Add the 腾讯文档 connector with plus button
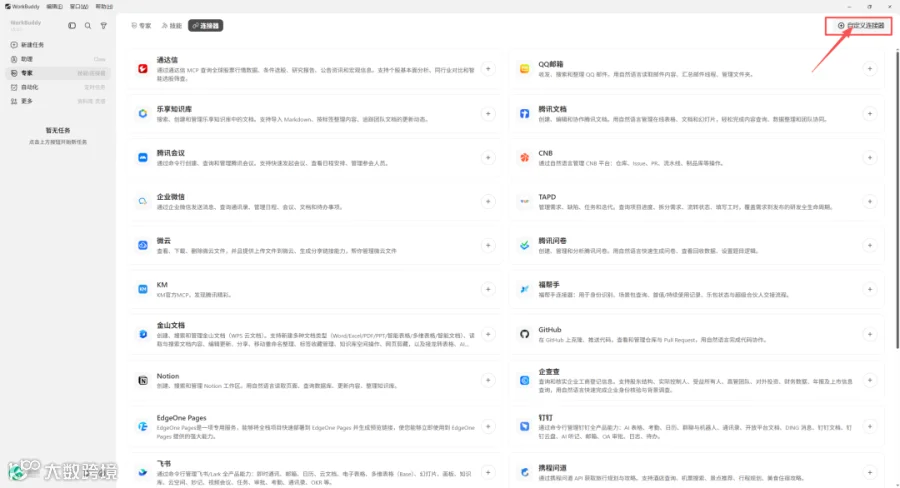 click(x=870, y=114)
